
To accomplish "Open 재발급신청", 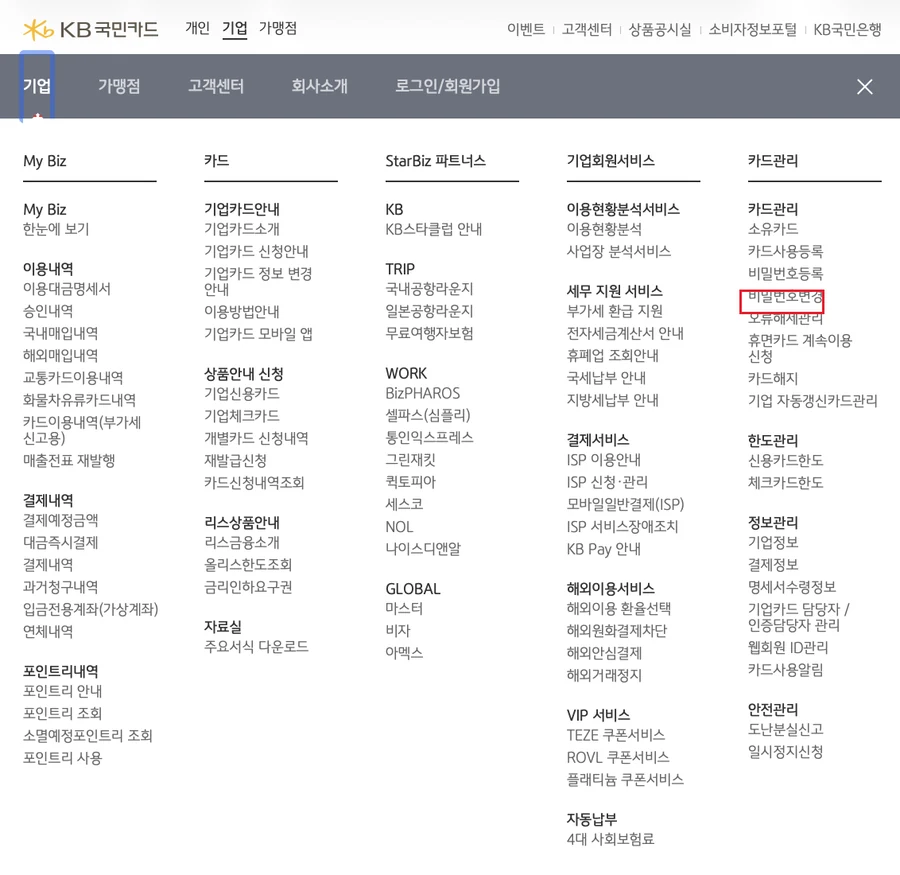I will (235, 460).
